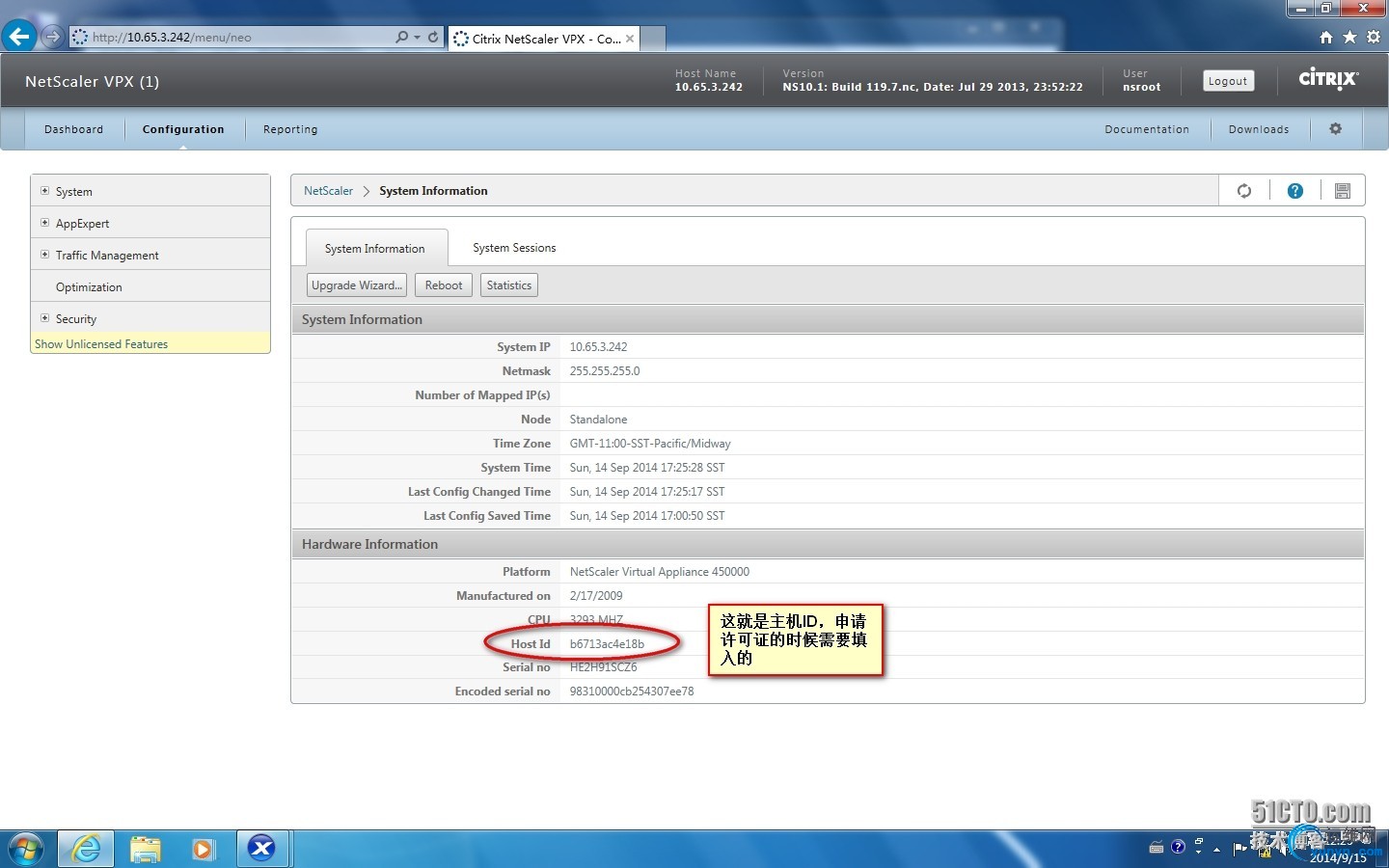Click the search magnifier in the address bar

(401, 37)
